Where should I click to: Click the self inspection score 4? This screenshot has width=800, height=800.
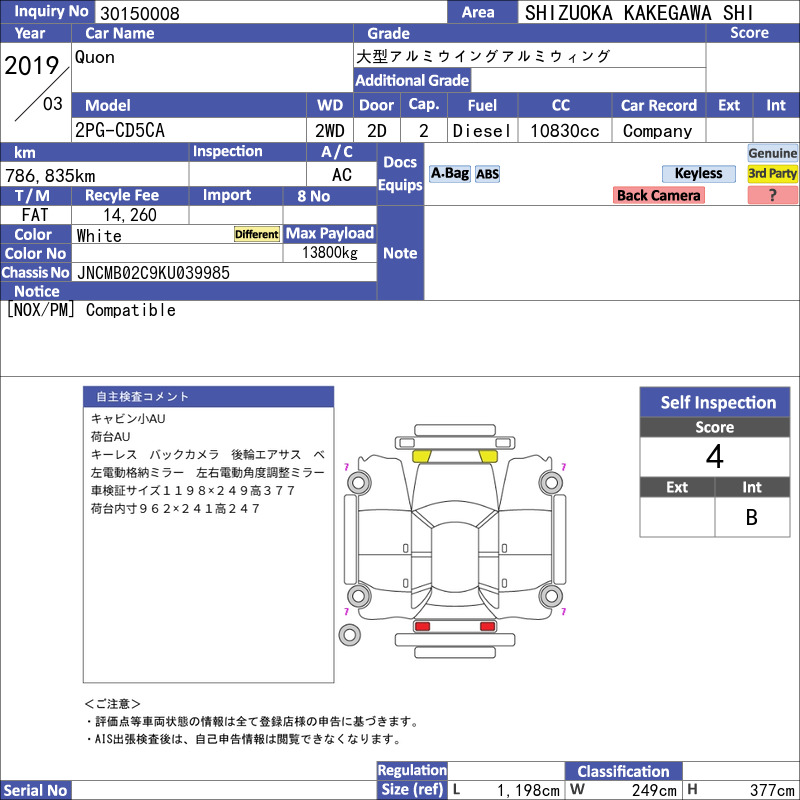coord(715,457)
